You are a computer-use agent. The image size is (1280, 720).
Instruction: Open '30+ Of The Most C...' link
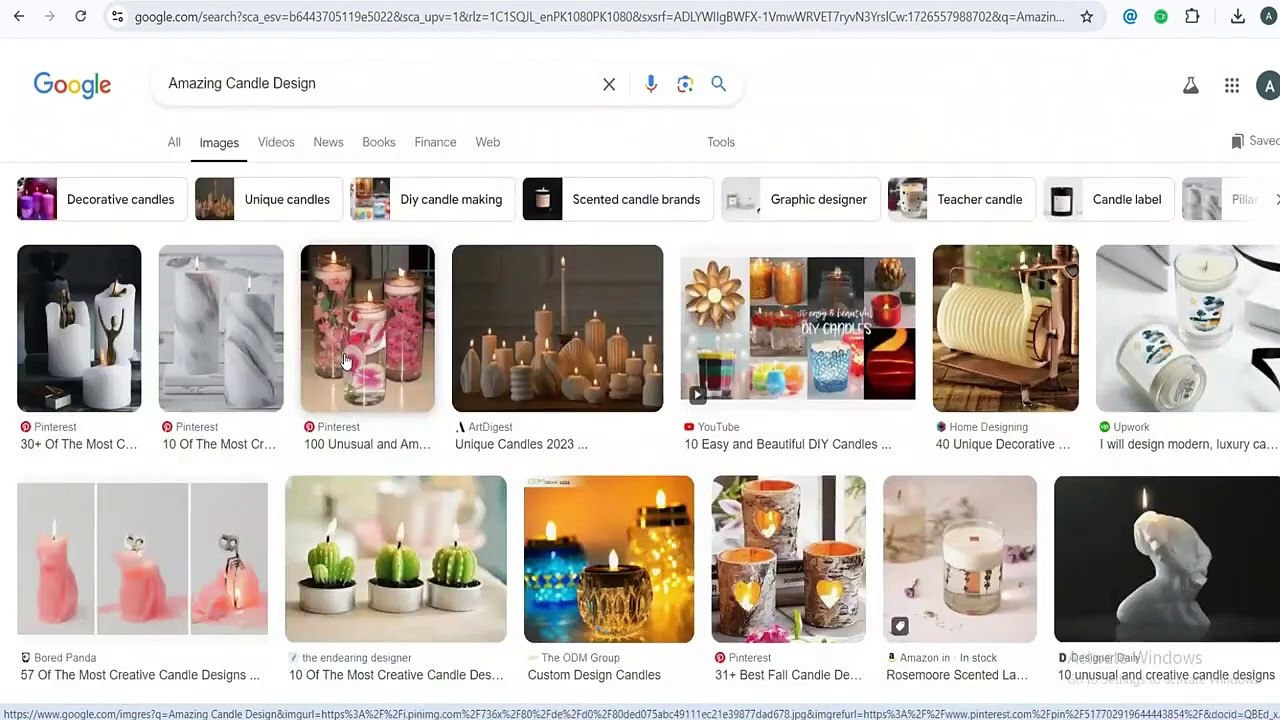pyautogui.click(x=78, y=444)
